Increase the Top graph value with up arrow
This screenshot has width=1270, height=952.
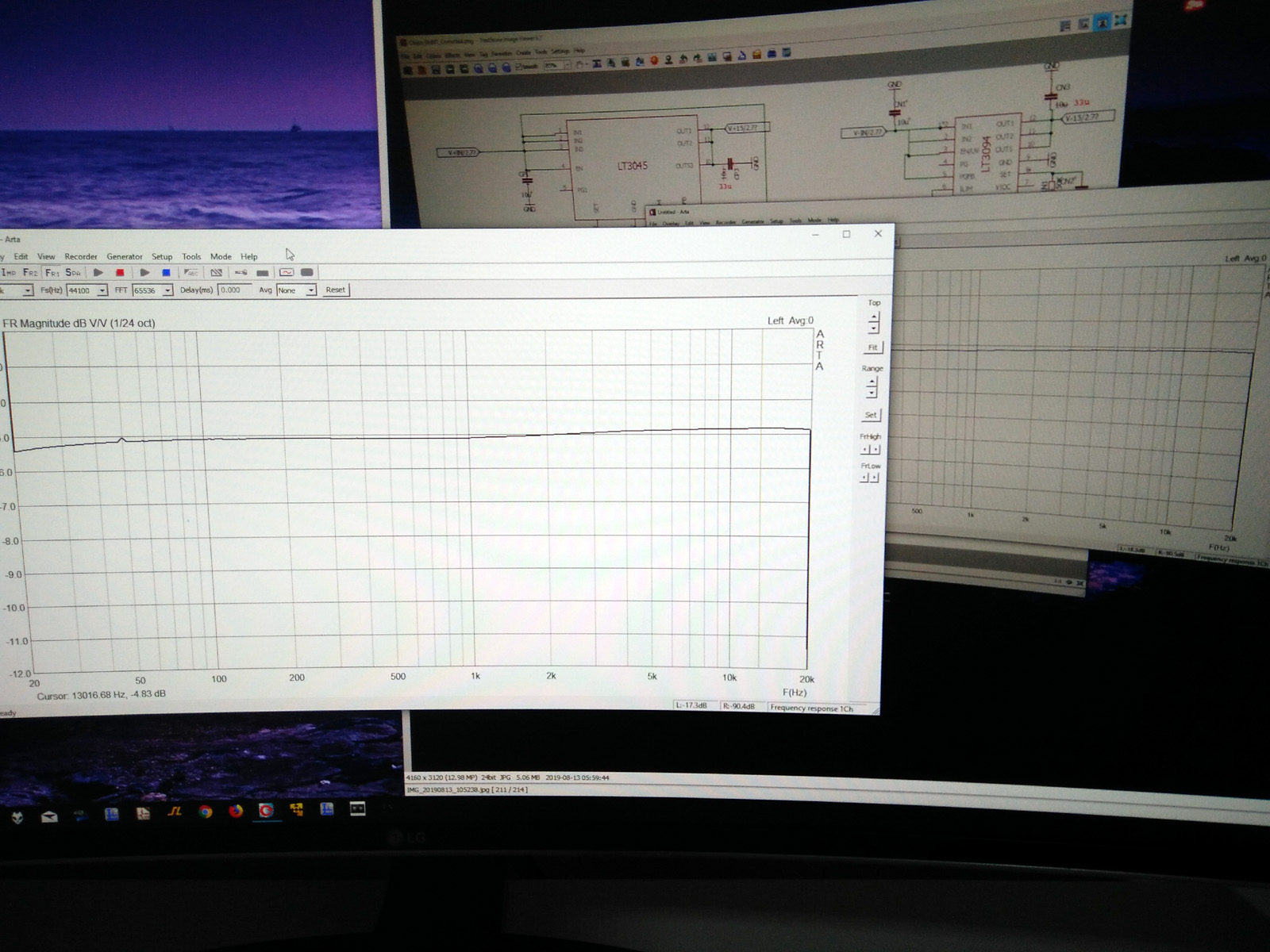point(874,317)
